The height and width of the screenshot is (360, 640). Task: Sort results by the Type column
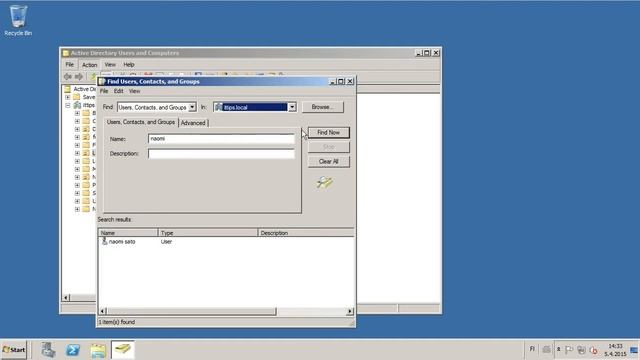tap(208, 233)
